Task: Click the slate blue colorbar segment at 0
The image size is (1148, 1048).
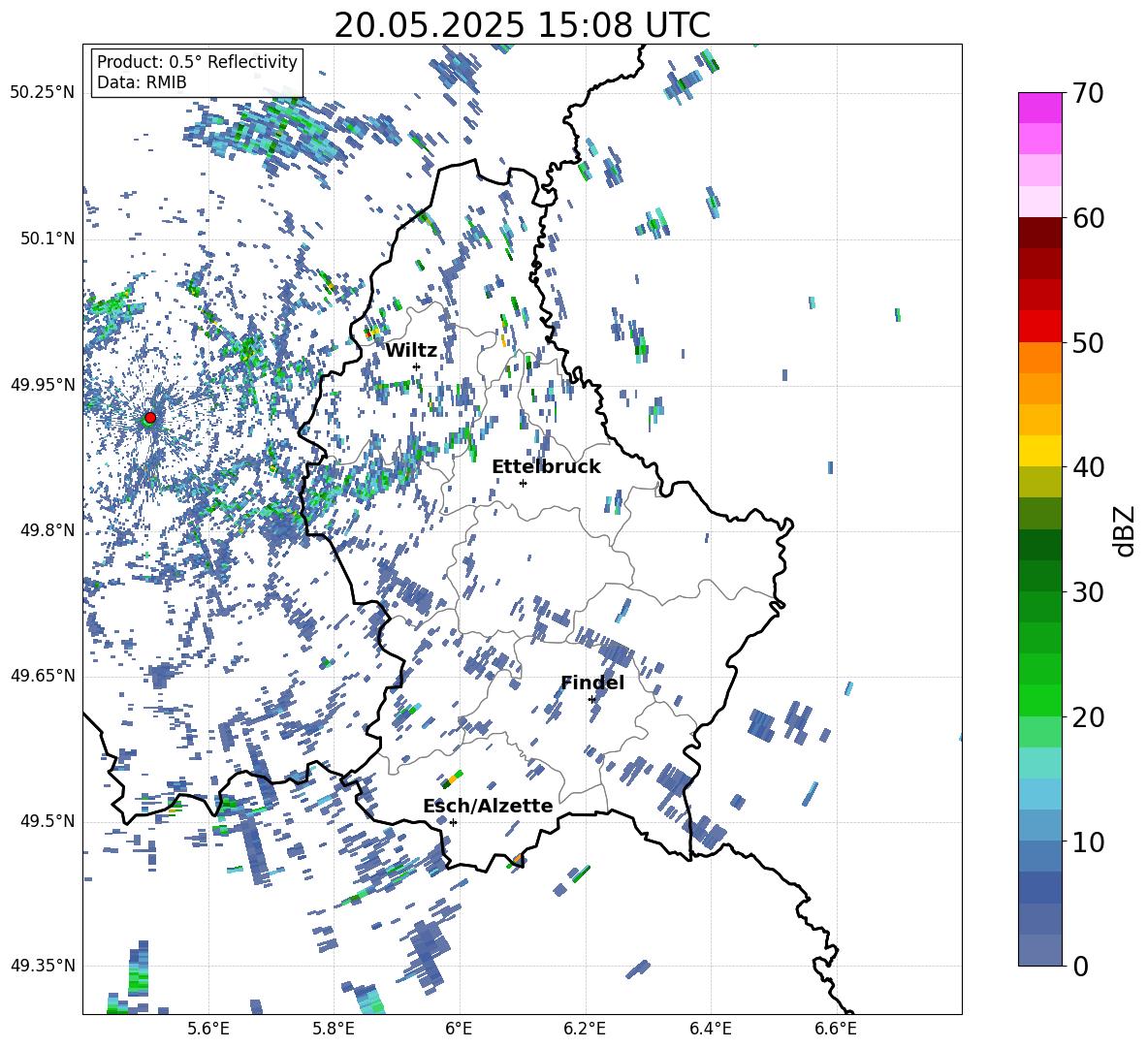Action: tap(1039, 950)
